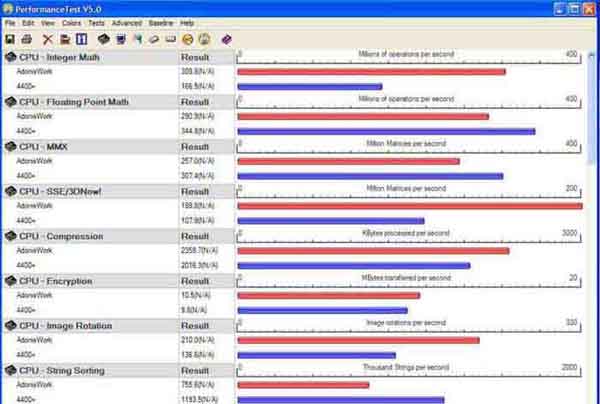
Task: Click the chip icon beside CPU - Image Rotation
Action: coord(11,326)
